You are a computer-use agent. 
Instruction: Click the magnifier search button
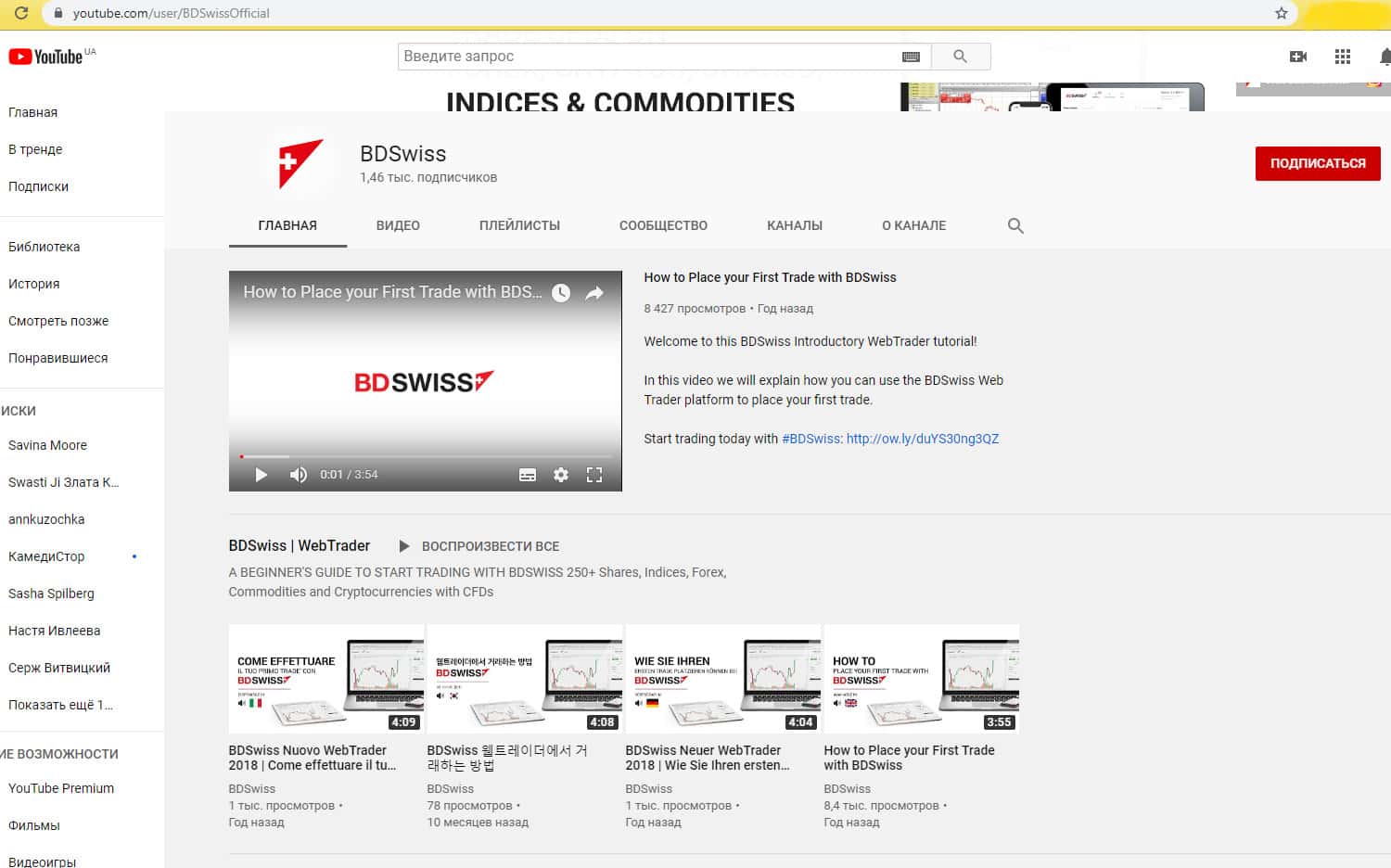(960, 57)
